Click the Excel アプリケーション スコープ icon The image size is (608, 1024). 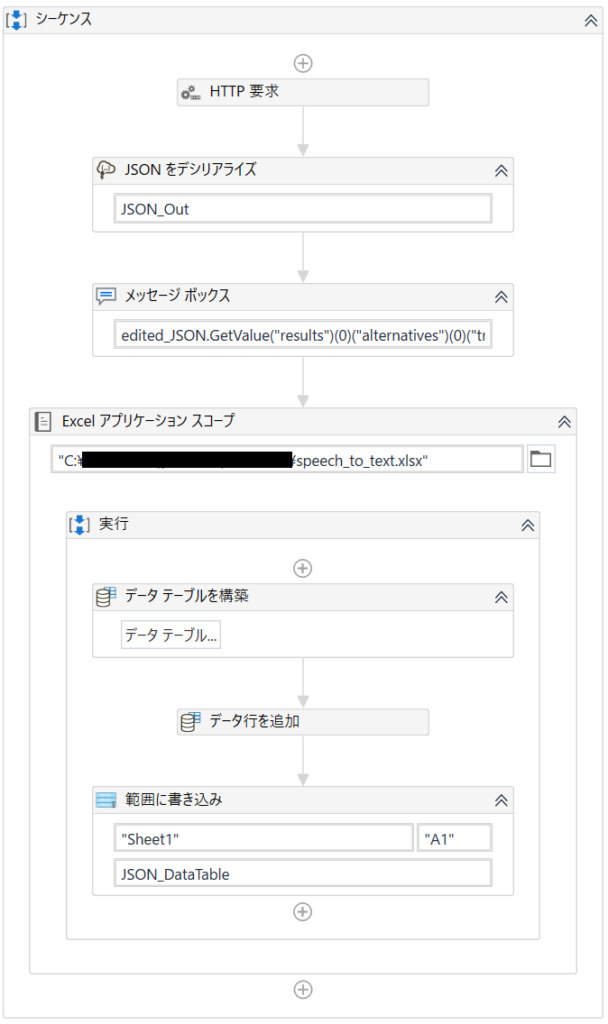43,421
